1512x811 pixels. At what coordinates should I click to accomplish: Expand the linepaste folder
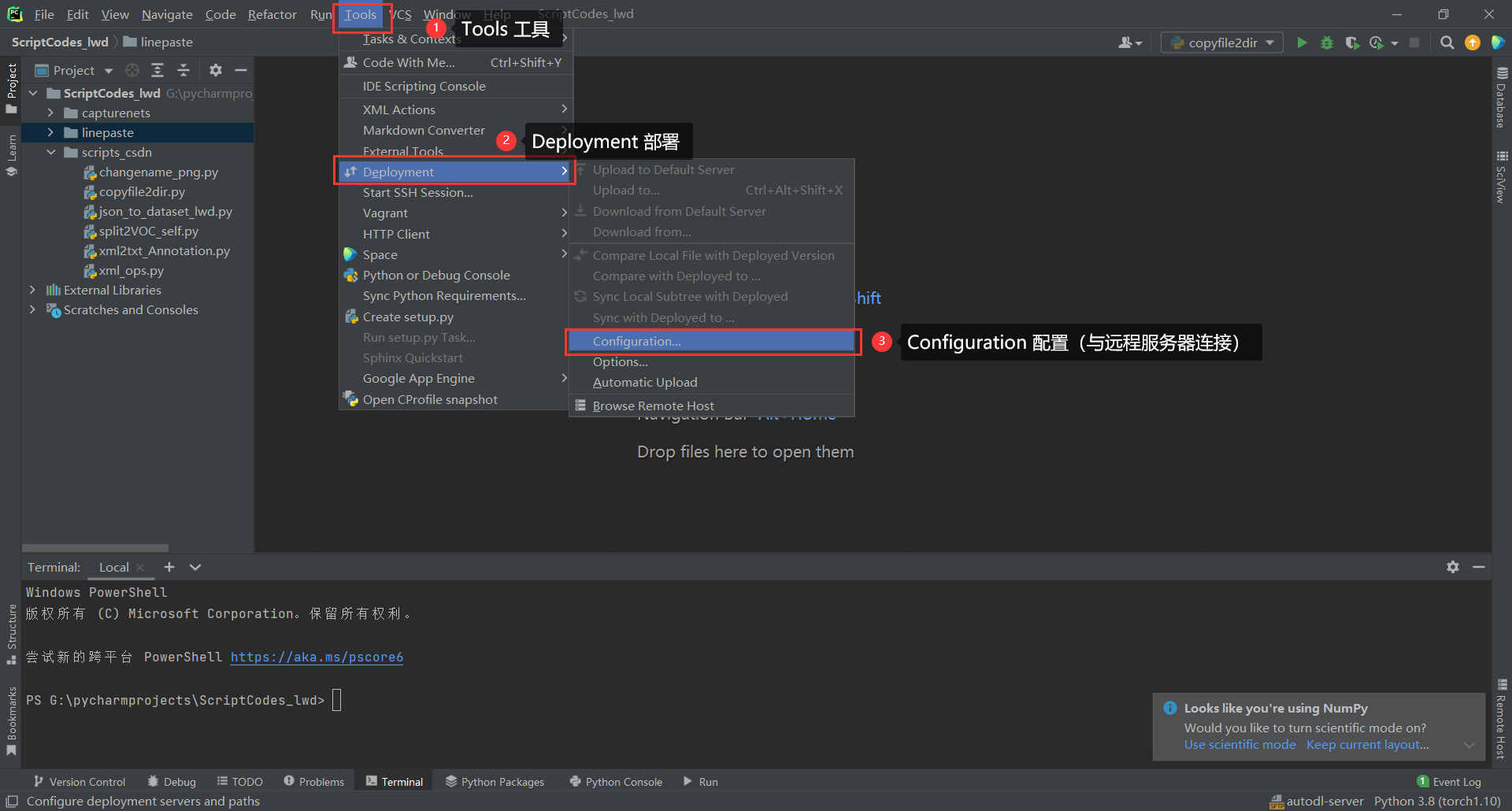50,132
